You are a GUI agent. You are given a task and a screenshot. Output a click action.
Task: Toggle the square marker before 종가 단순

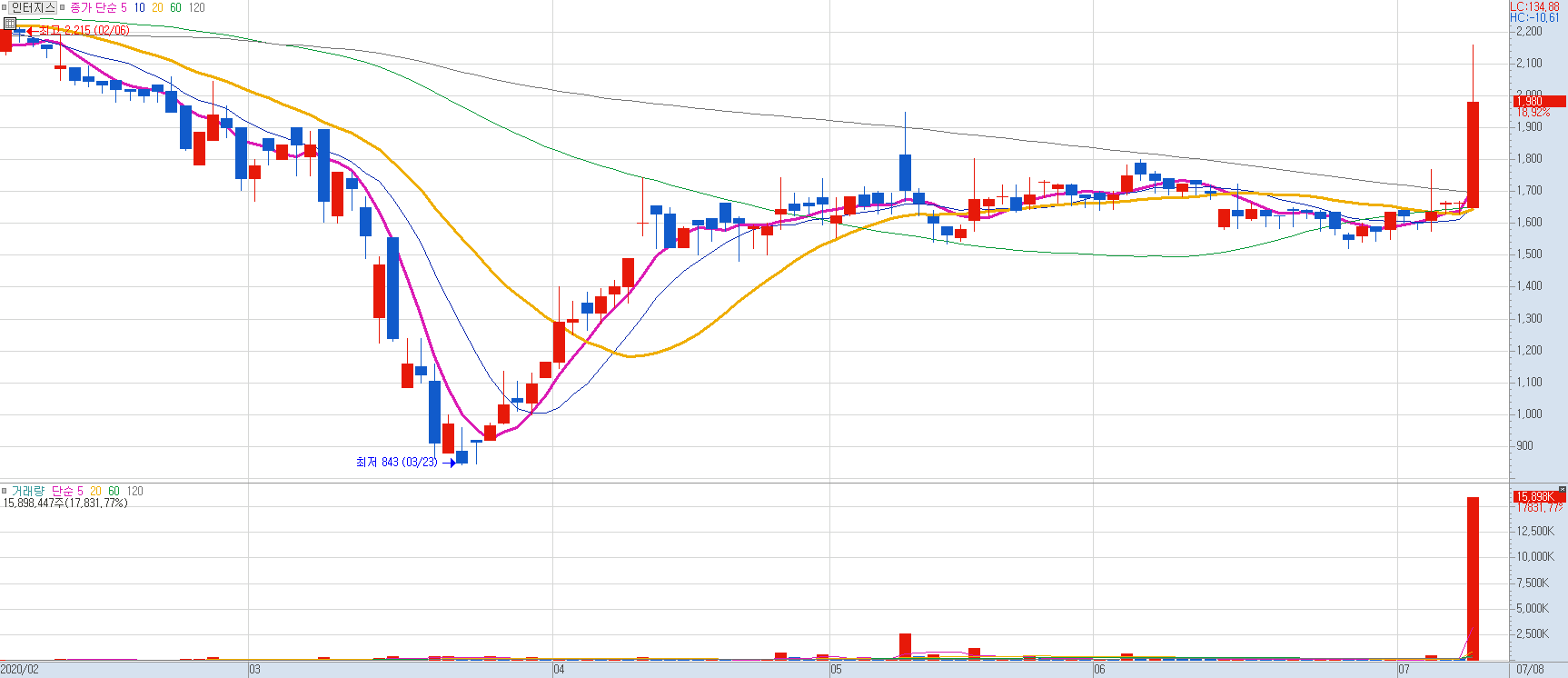click(64, 7)
